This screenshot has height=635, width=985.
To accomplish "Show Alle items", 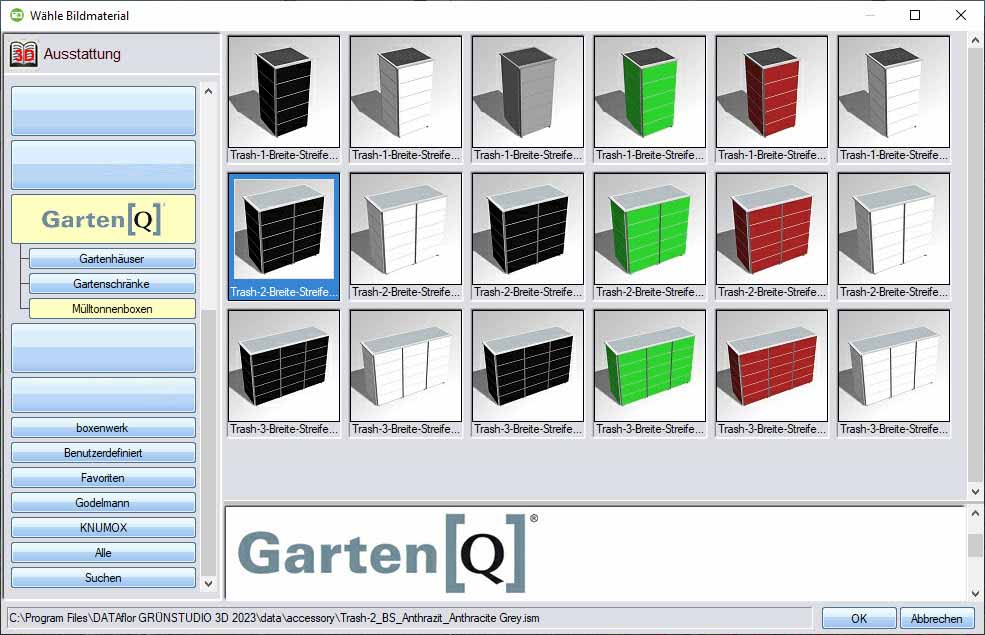I will pos(103,553).
